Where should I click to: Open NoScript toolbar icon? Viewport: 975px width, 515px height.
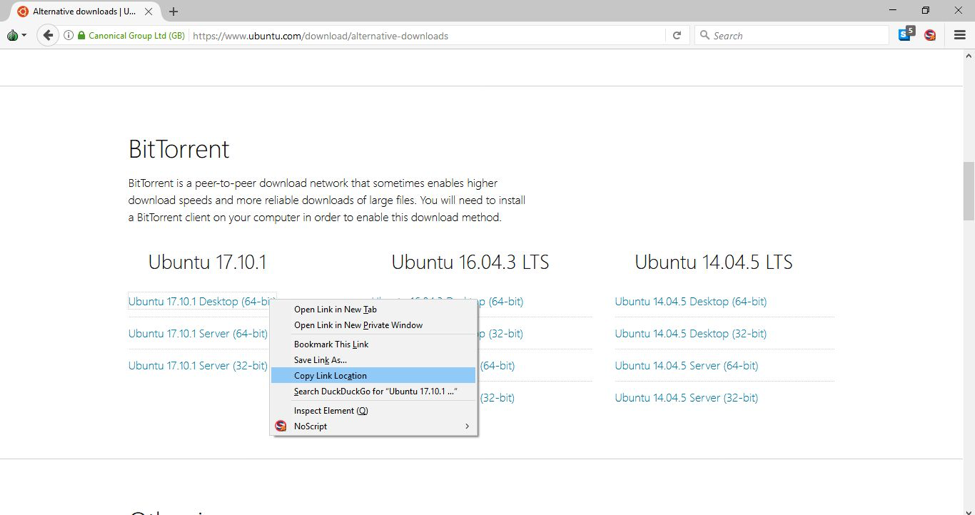(930, 35)
